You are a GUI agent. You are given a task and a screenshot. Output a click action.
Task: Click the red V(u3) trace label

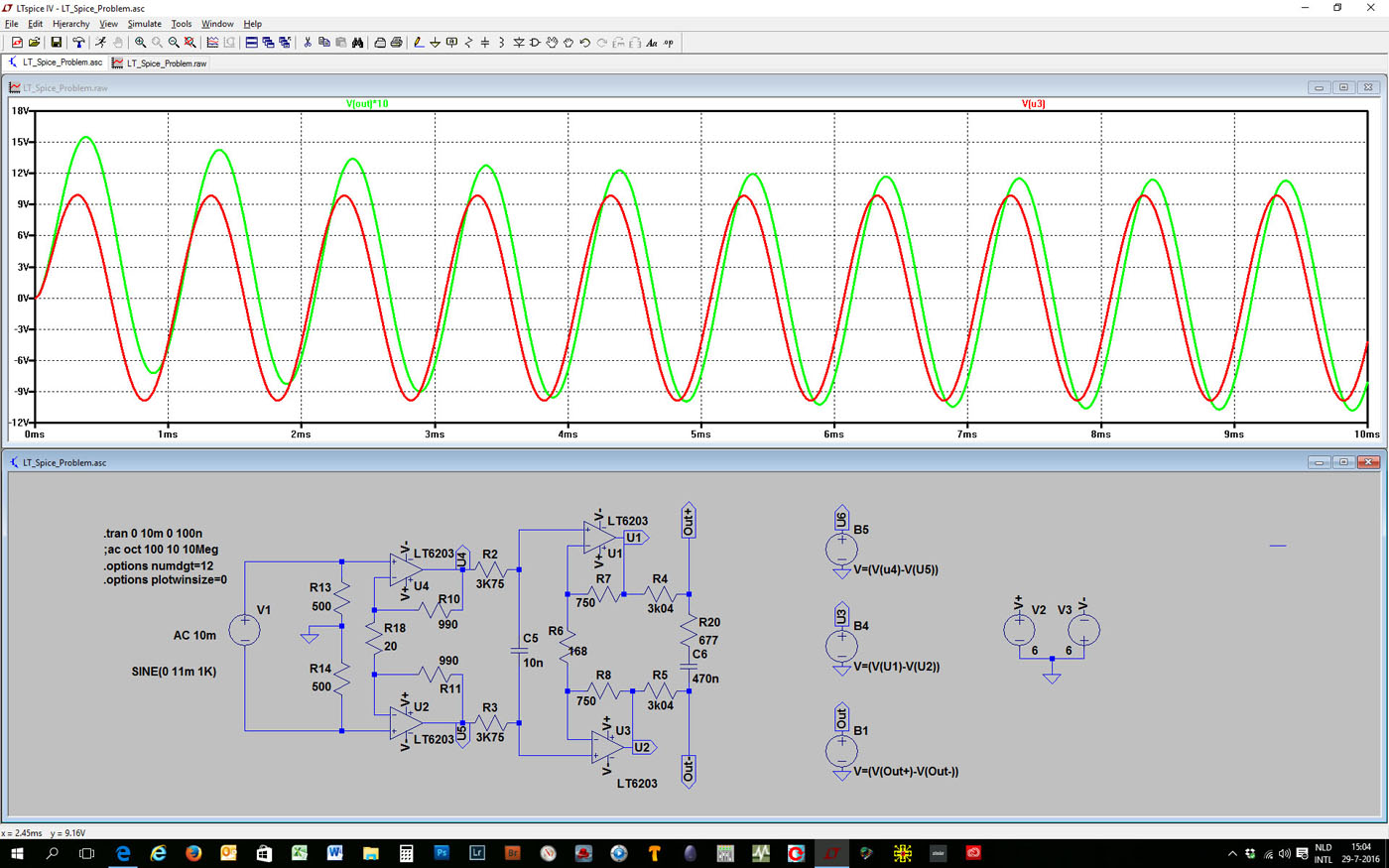(x=1033, y=104)
